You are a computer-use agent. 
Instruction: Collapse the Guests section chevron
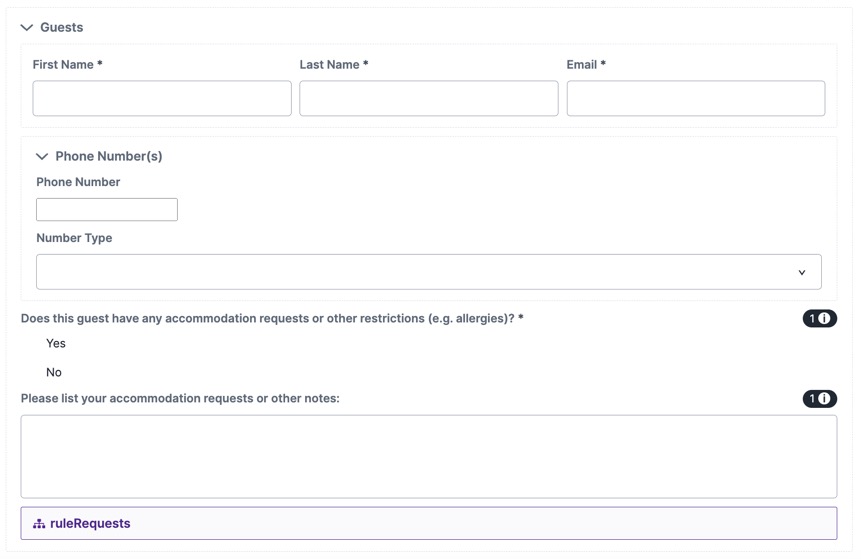click(27, 27)
